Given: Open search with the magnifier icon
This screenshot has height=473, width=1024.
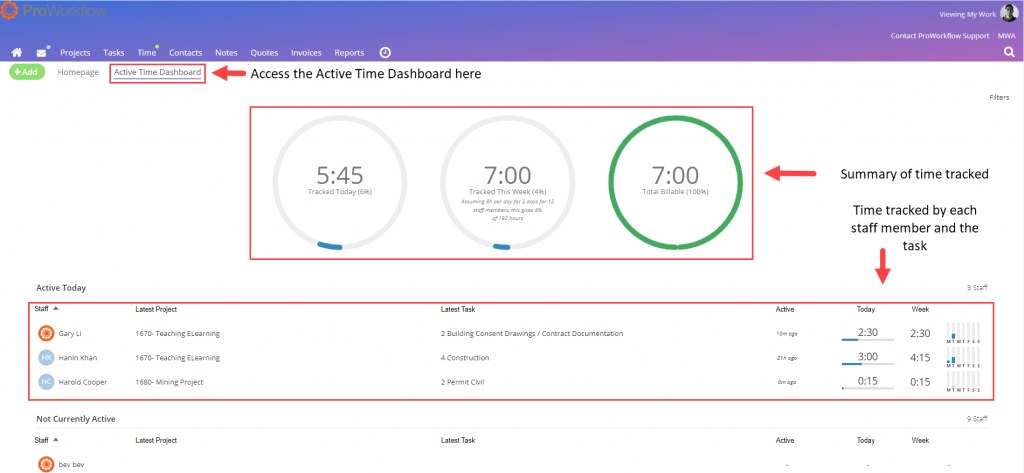Looking at the screenshot, I should pos(1009,53).
